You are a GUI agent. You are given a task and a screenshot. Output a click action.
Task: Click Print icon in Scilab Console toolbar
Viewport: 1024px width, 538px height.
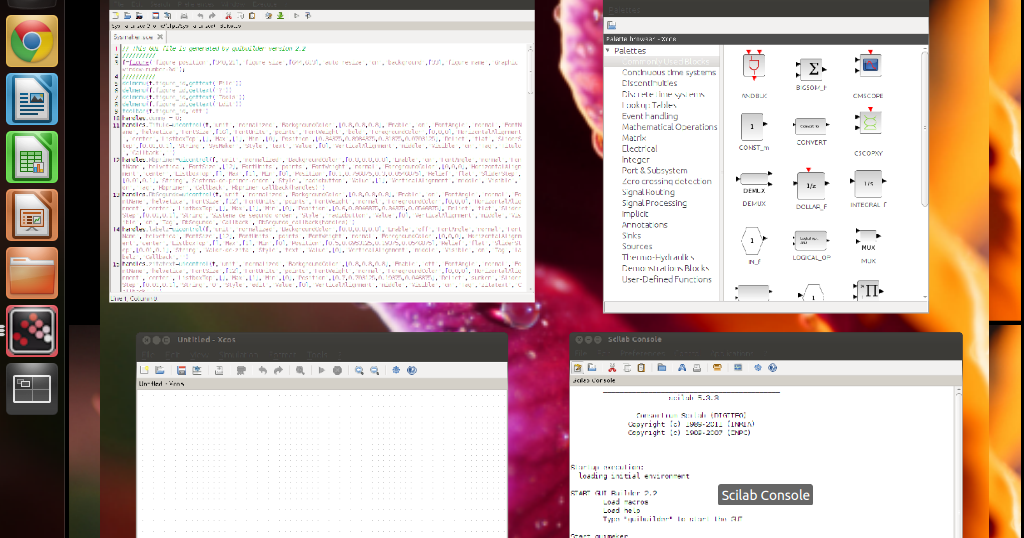(x=697, y=368)
